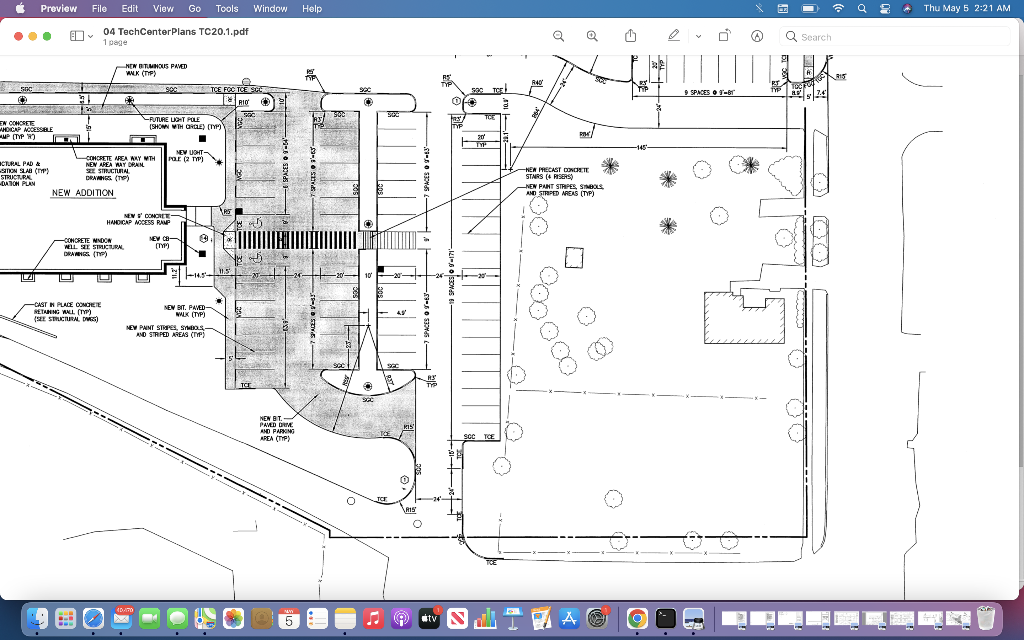Open the Preview application menu
Viewport: 1024px width, 640px height.
59,8
